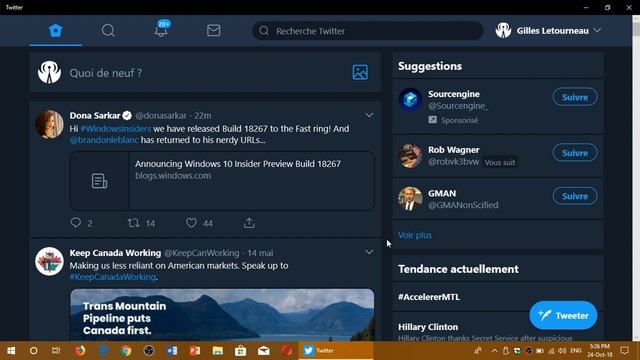Click ENG language indicator in tray
The width and height of the screenshot is (640, 360).
click(576, 351)
